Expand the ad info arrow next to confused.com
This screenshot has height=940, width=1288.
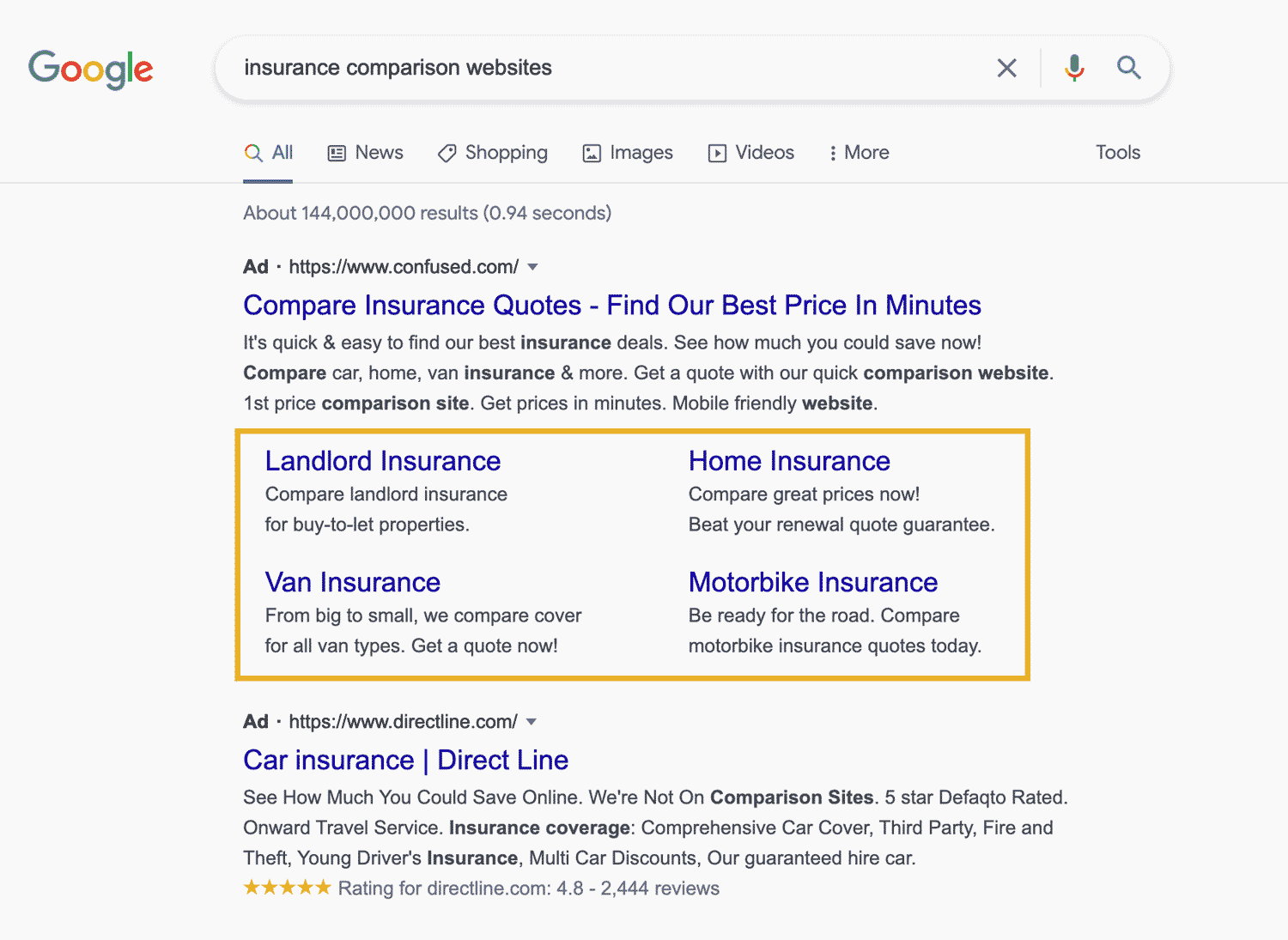coord(533,267)
